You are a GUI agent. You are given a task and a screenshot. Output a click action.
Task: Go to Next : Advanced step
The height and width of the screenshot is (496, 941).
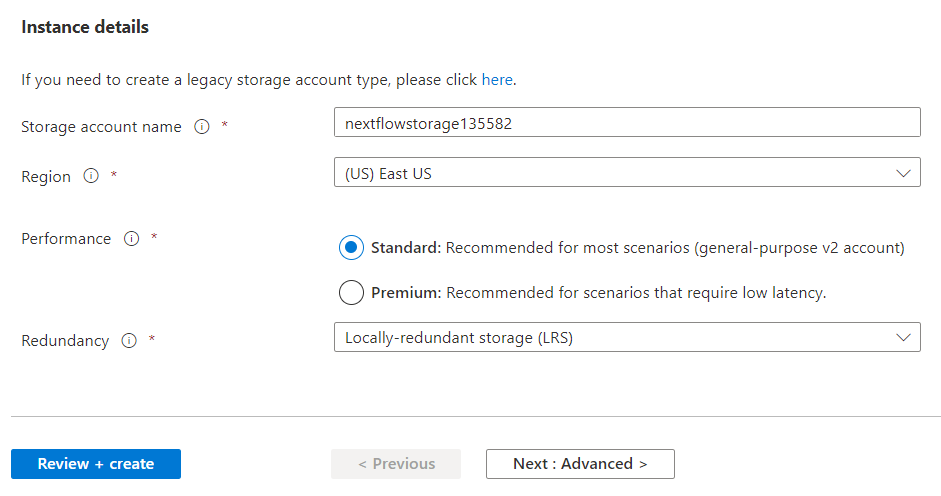click(x=580, y=464)
